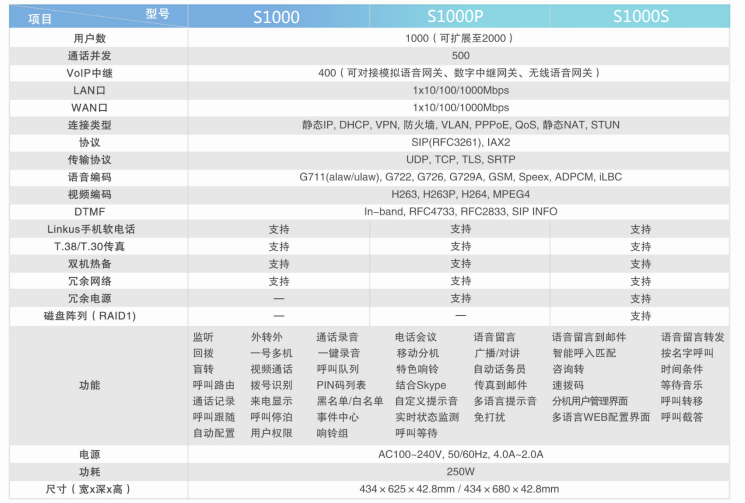Click the 功耗 value 250W
745x503 pixels.
460,471
